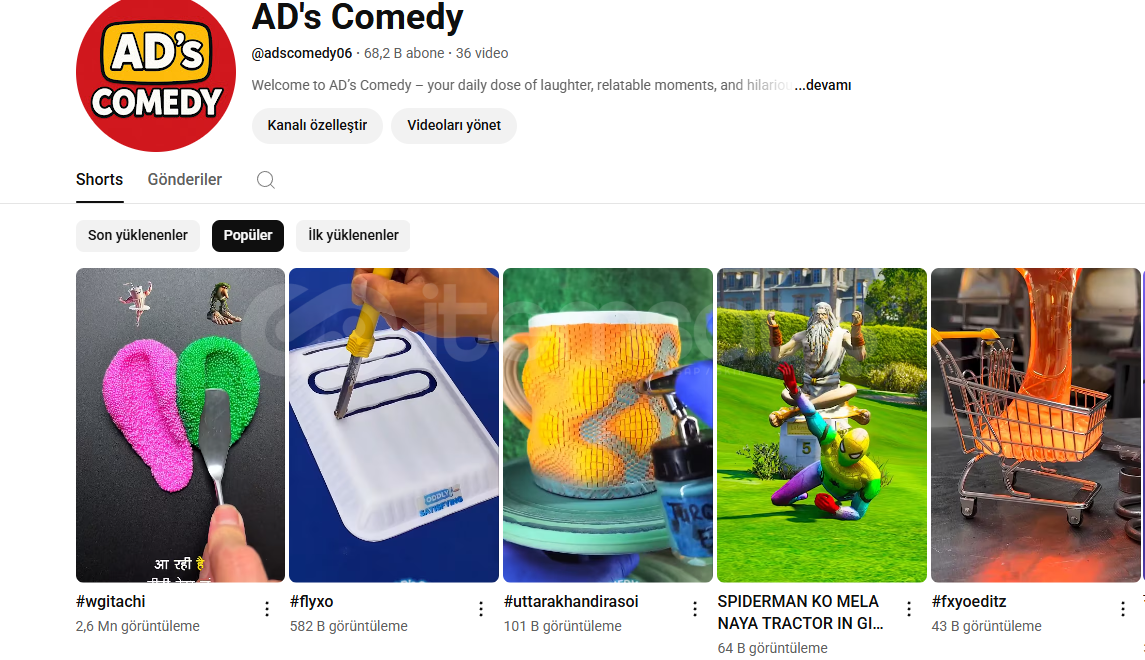Select the İlk yüklenenler filter chip
Image resolution: width=1145 pixels, height=660 pixels.
(x=353, y=236)
